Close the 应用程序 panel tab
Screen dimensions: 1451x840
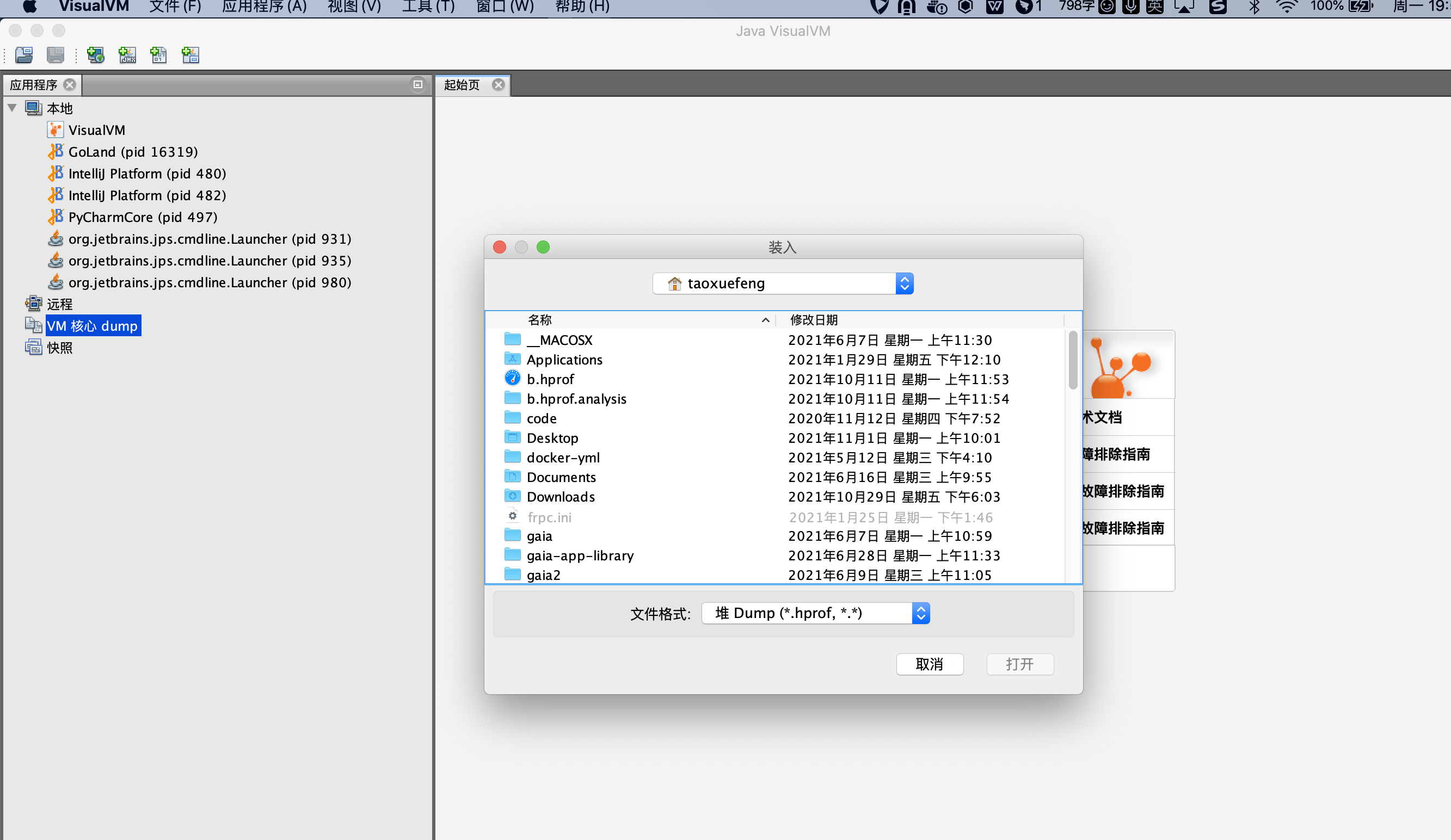coord(70,85)
